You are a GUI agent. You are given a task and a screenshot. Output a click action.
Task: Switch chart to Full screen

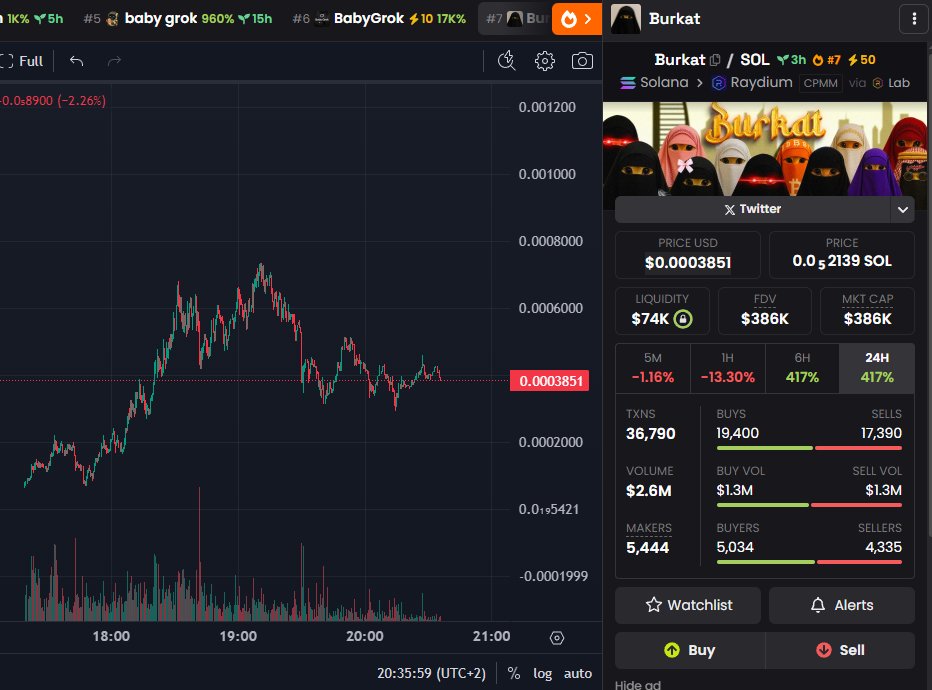tap(22, 61)
